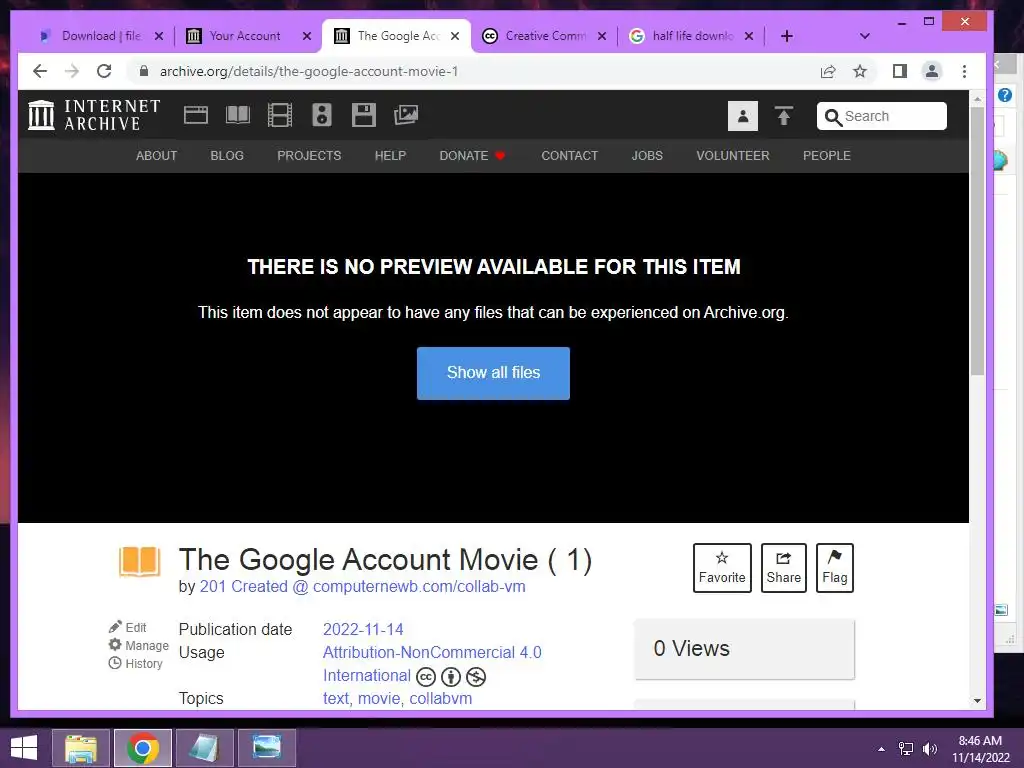The image size is (1024, 768).
Task: Open the VOLUNTEER menu item
Action: pyautogui.click(x=733, y=155)
